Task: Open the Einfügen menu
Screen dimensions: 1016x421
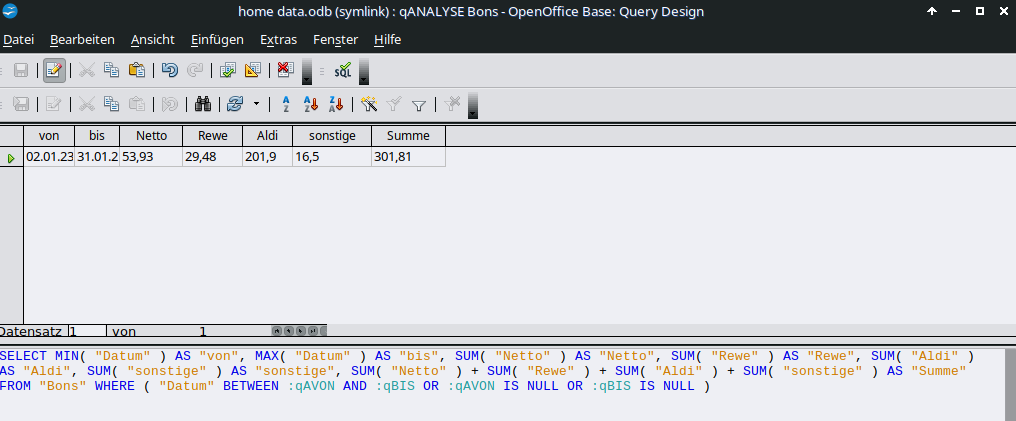Action: pyautogui.click(x=216, y=40)
